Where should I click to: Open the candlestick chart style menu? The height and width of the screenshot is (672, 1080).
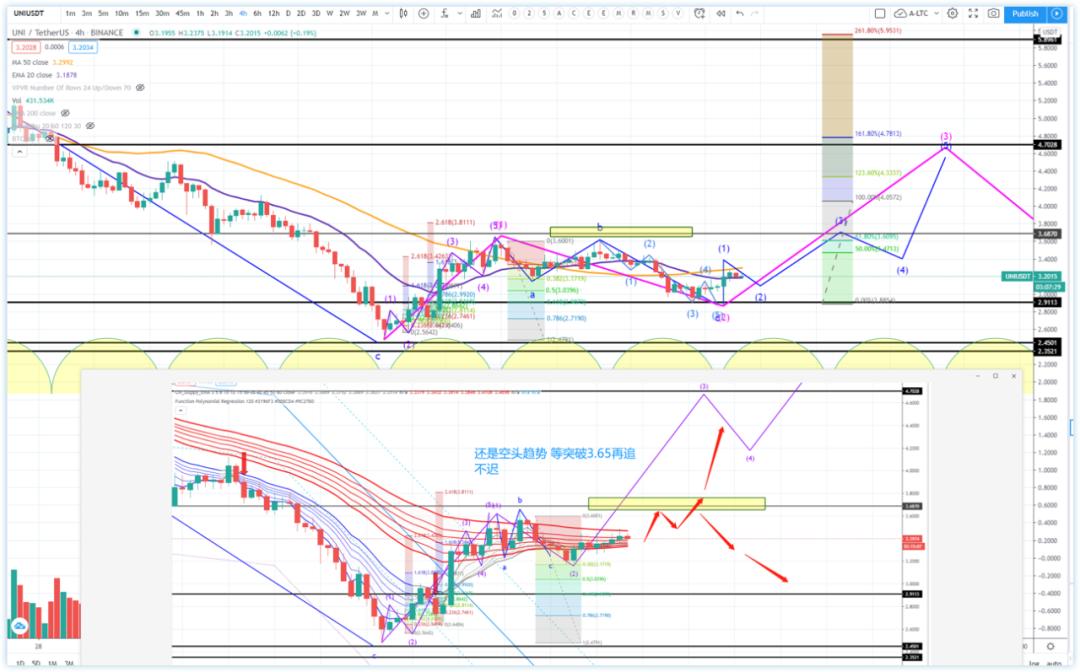click(404, 13)
